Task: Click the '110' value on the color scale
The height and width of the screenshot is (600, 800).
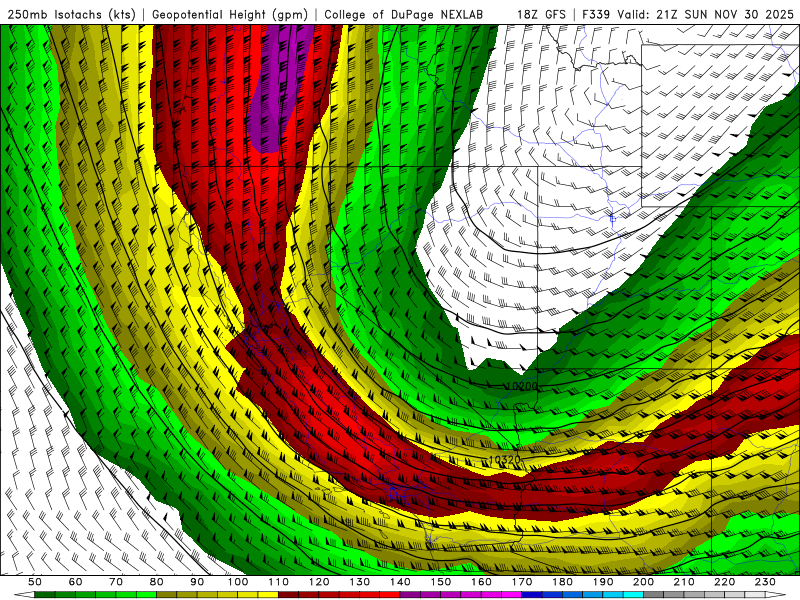Action: (279, 582)
